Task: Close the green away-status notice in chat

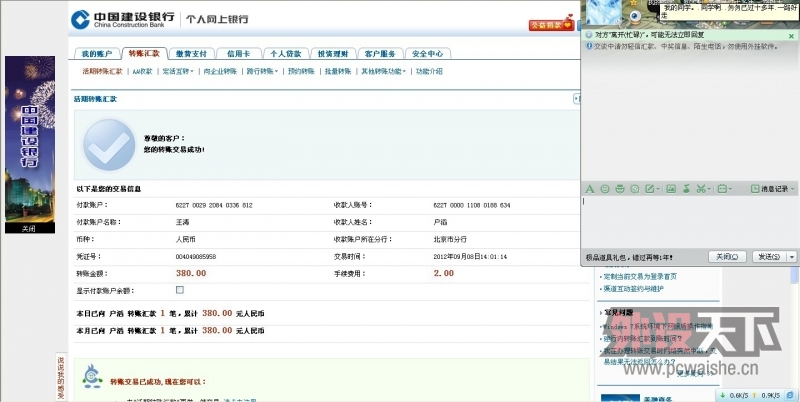Action: (793, 35)
